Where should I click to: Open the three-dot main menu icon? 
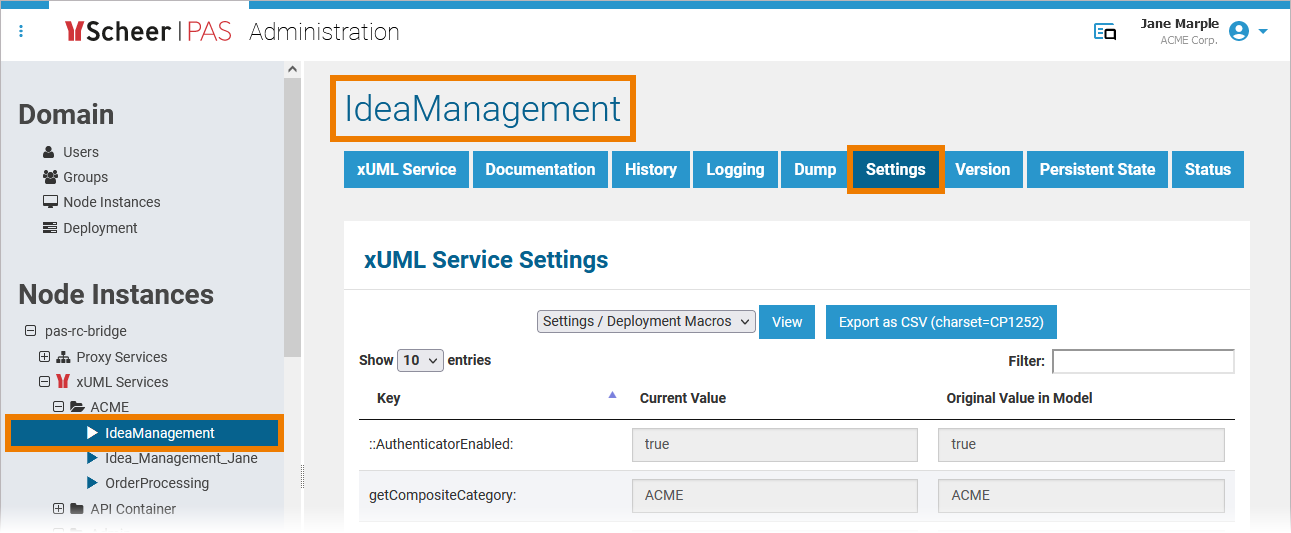click(22, 32)
